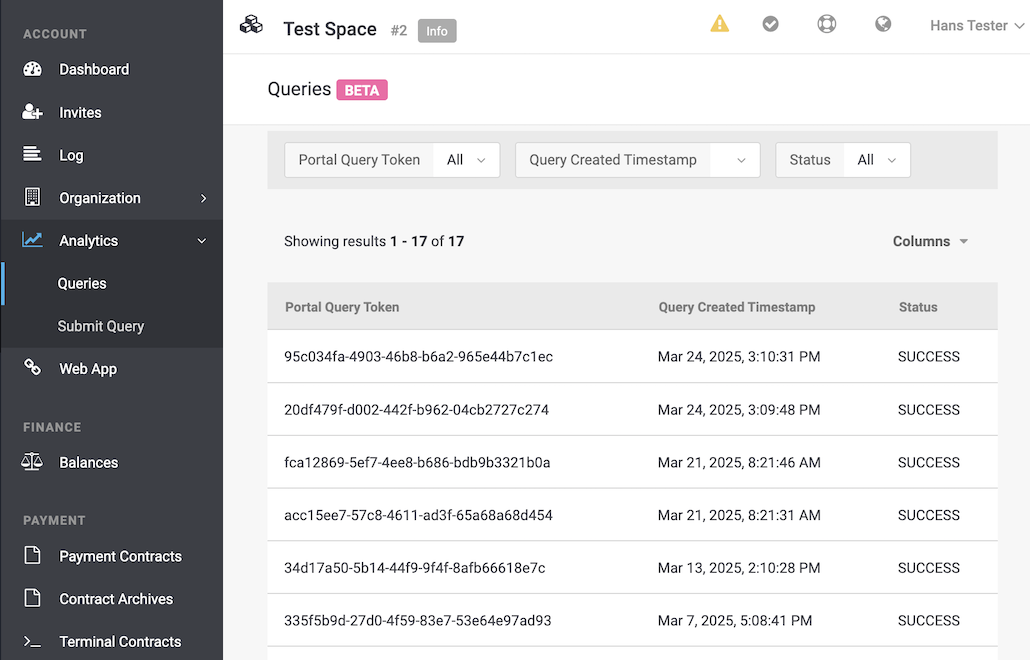Open the Portal Query Token filter
This screenshot has height=660, width=1030.
click(392, 159)
